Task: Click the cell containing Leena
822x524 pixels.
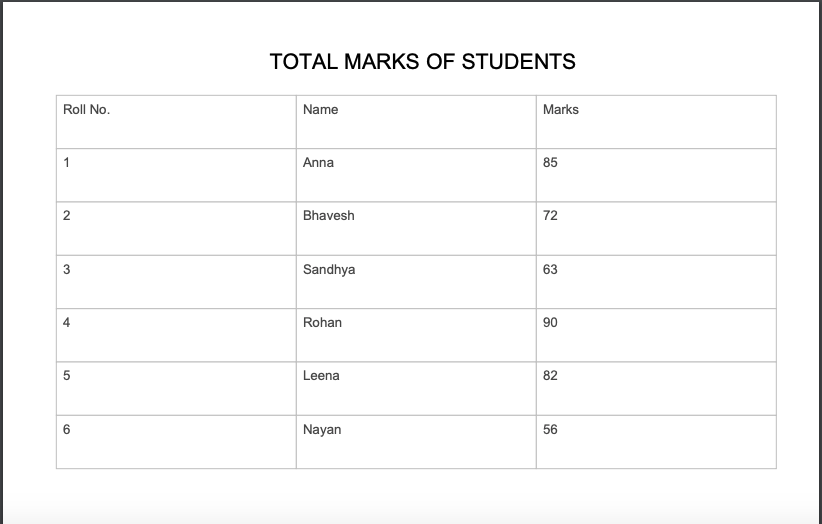Action: pyautogui.click(x=416, y=389)
